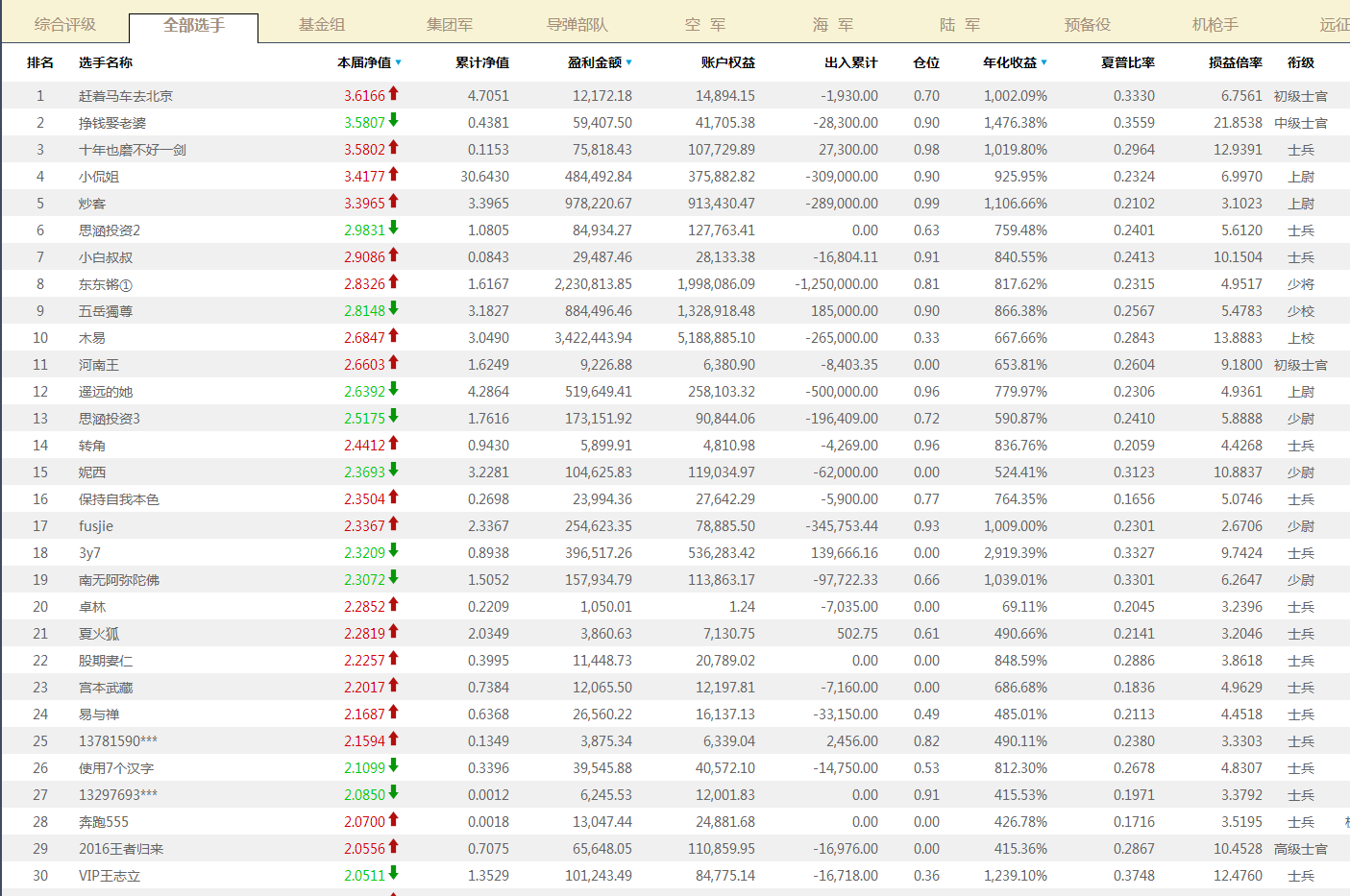
Task: Click red up arrow beside 2.9086
Action: point(393,255)
